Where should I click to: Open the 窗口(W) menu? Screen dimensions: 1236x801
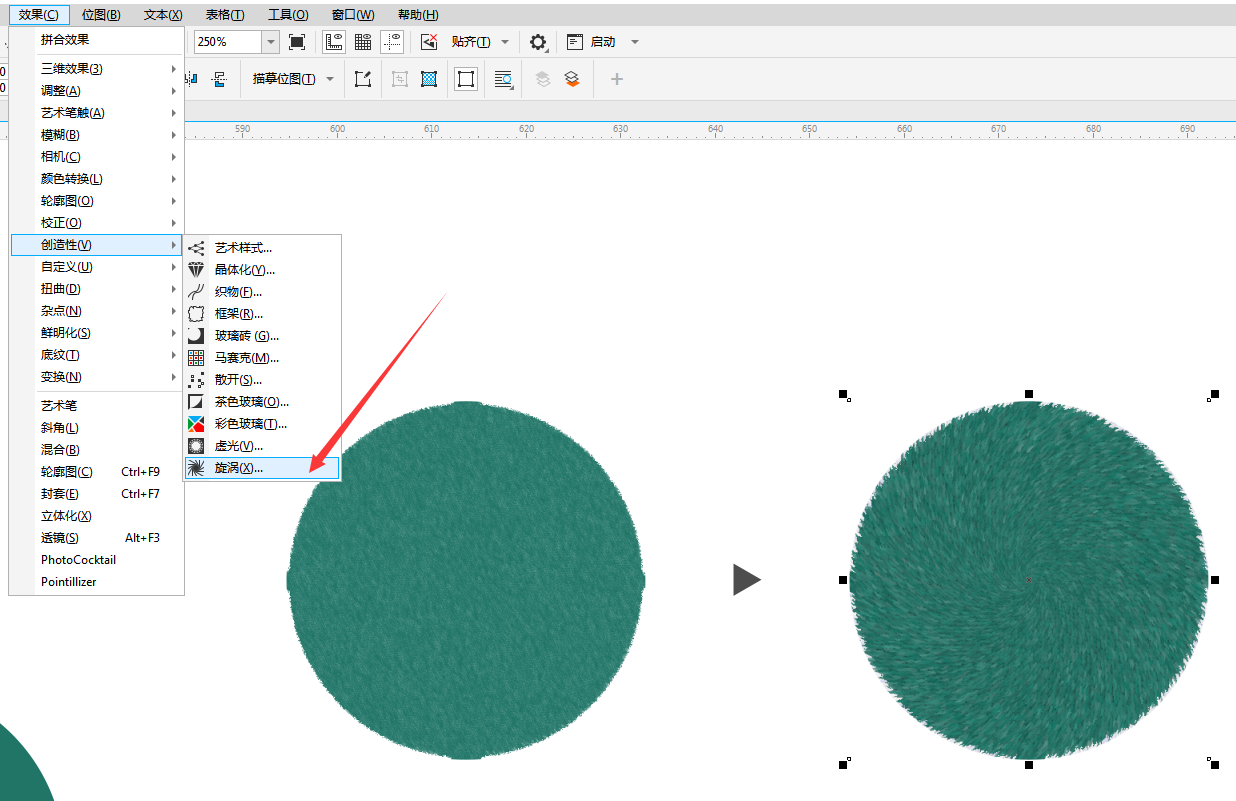coord(353,15)
